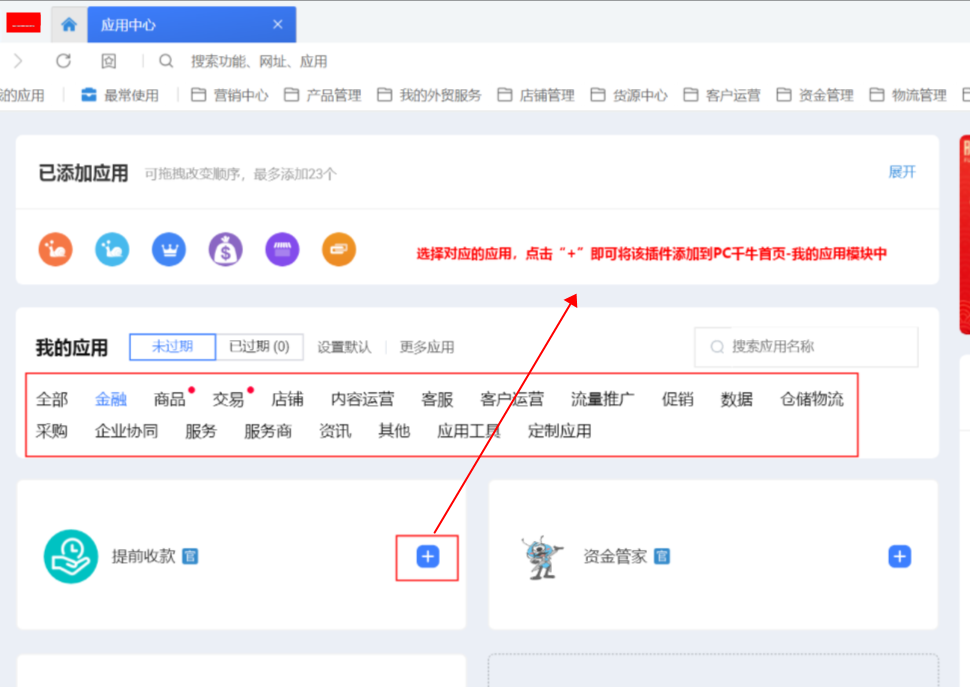Click the 更多应用 link

point(427,347)
